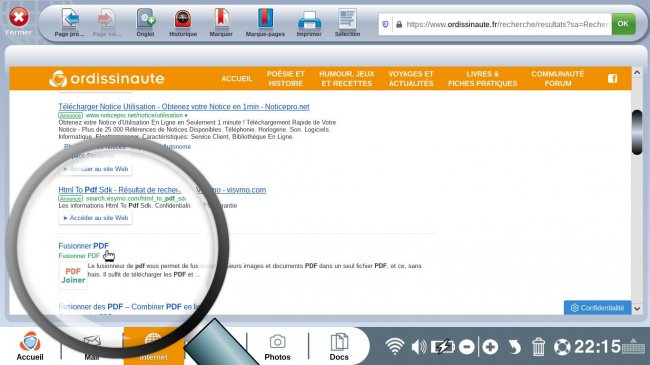
Task: Print the page with Imprimer icon
Action: click(x=309, y=20)
